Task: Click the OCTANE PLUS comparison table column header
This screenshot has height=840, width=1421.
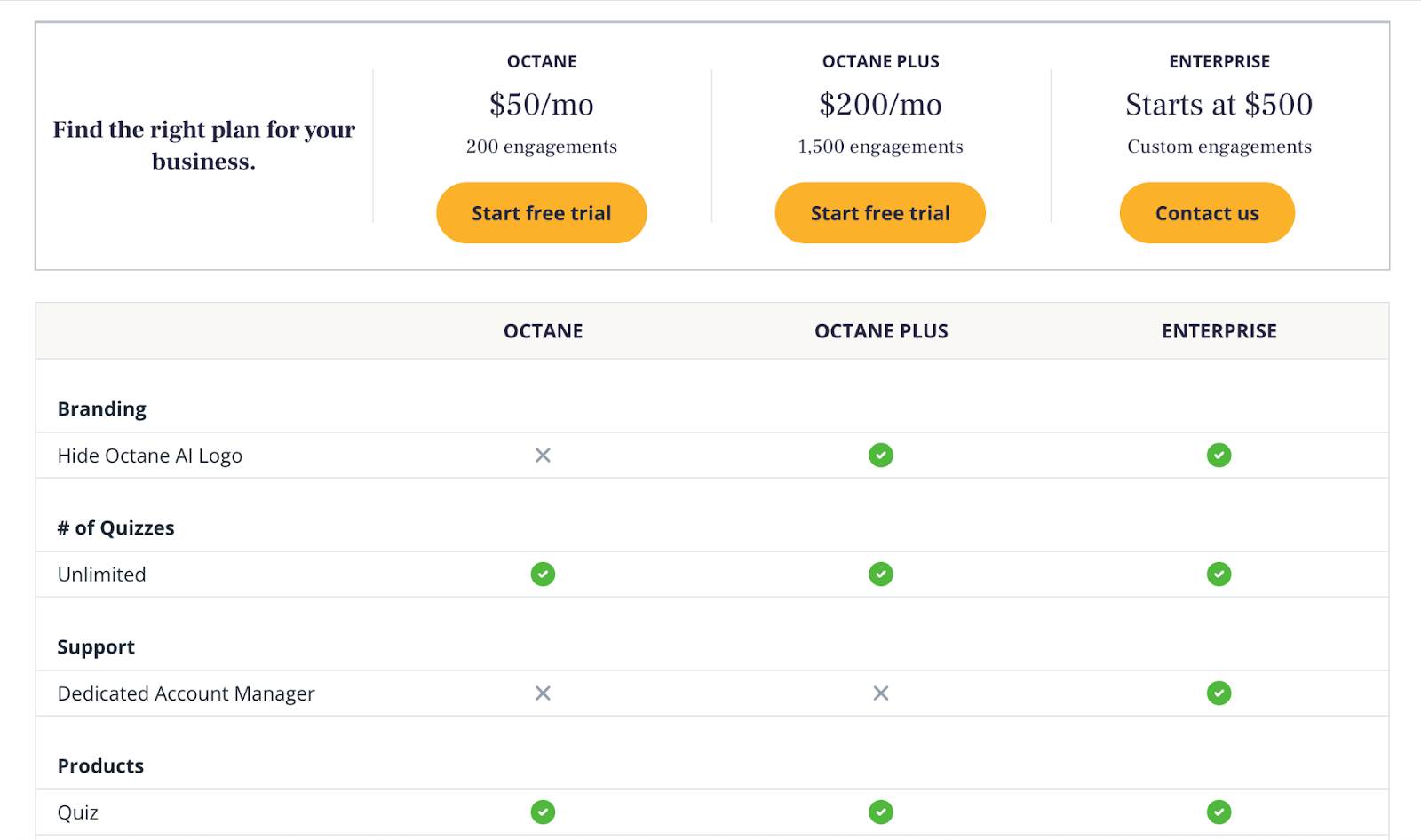Action: (881, 331)
